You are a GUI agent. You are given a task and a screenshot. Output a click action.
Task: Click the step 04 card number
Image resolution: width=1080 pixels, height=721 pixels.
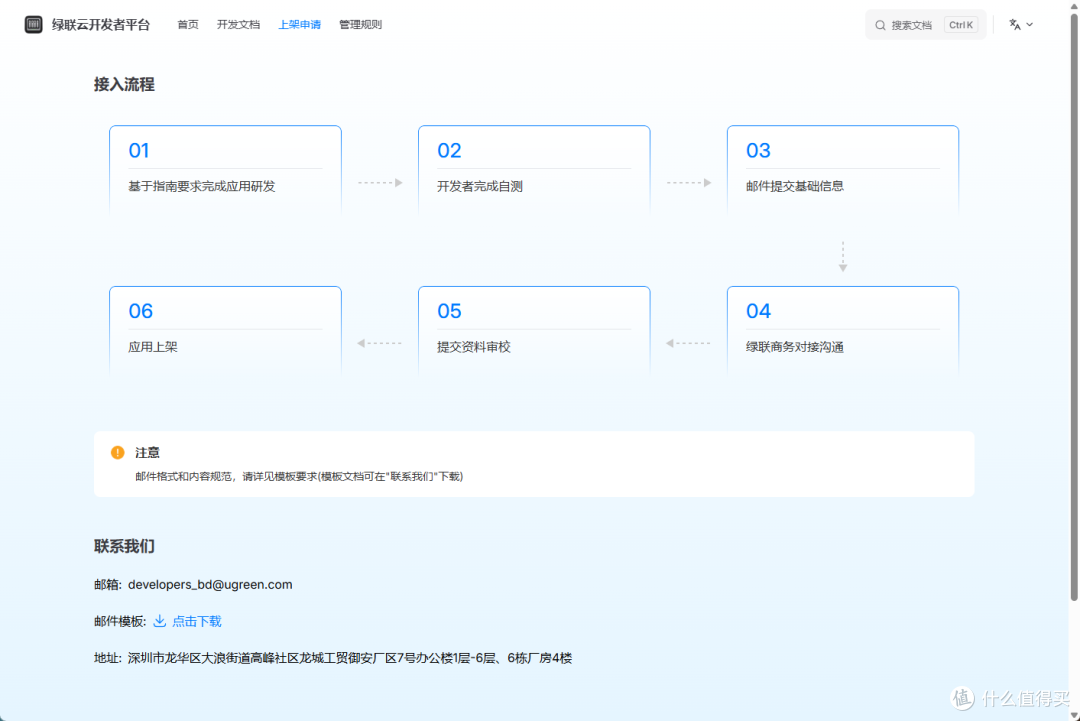point(758,311)
